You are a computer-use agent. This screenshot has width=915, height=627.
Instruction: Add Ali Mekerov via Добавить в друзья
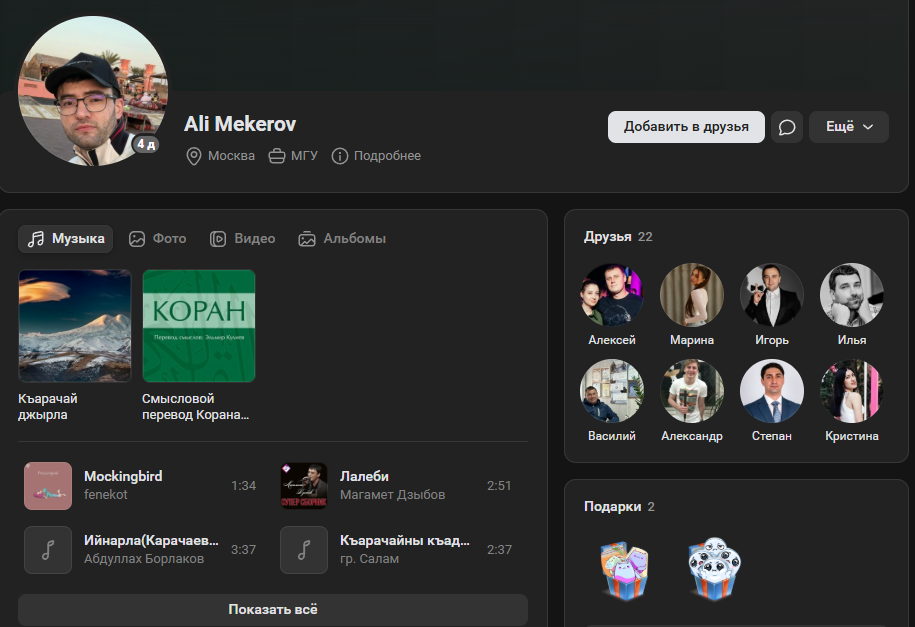click(x=686, y=127)
